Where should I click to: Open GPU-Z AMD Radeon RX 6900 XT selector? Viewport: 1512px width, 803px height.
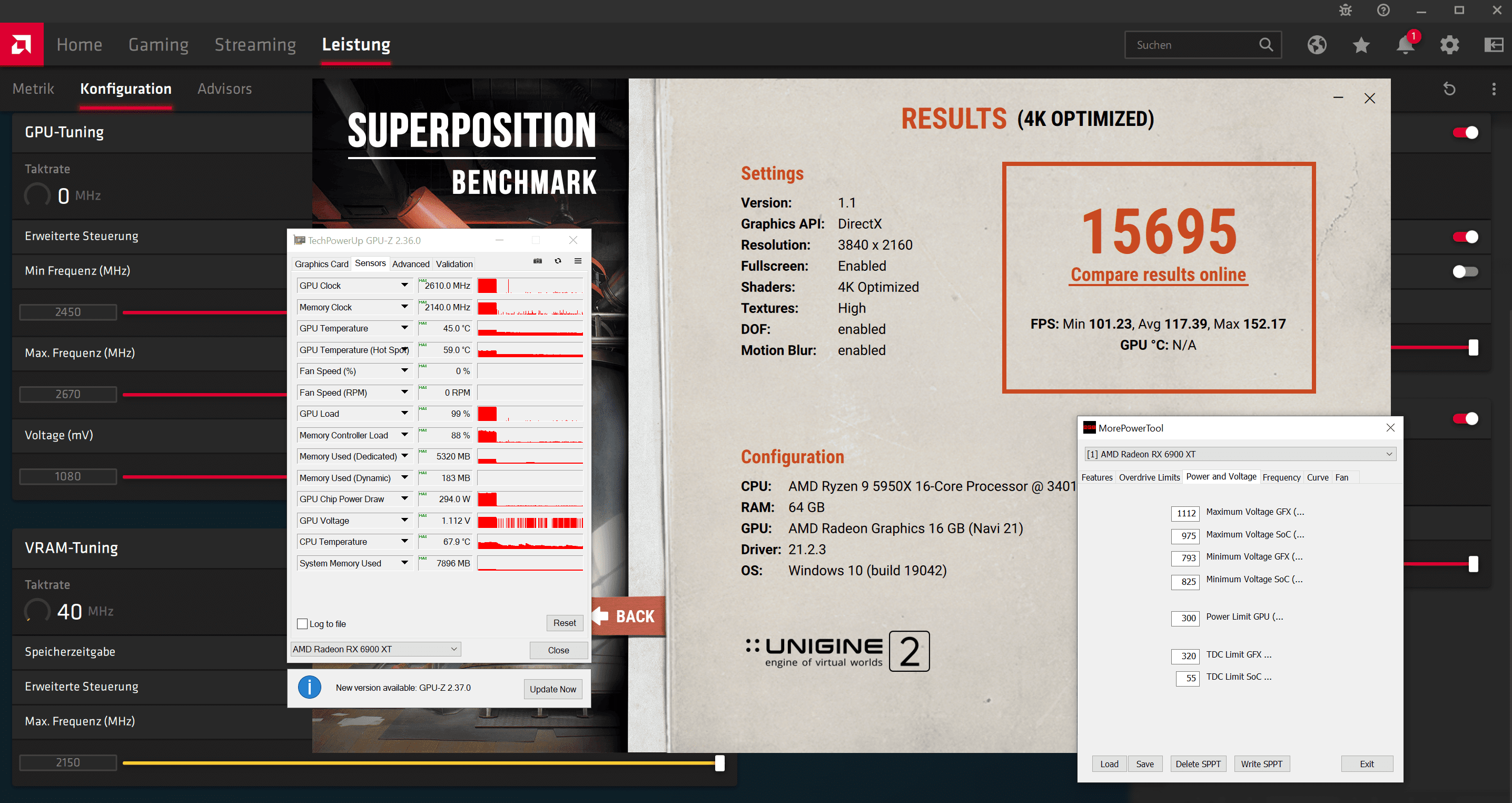[x=375, y=649]
